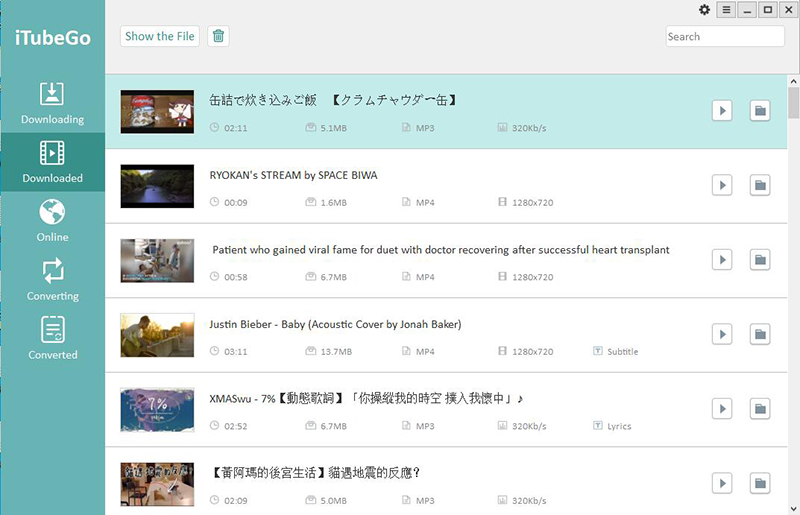Select the RYOKAN's STREAM river thumbnail
This screenshot has height=515, width=800.
(157, 186)
